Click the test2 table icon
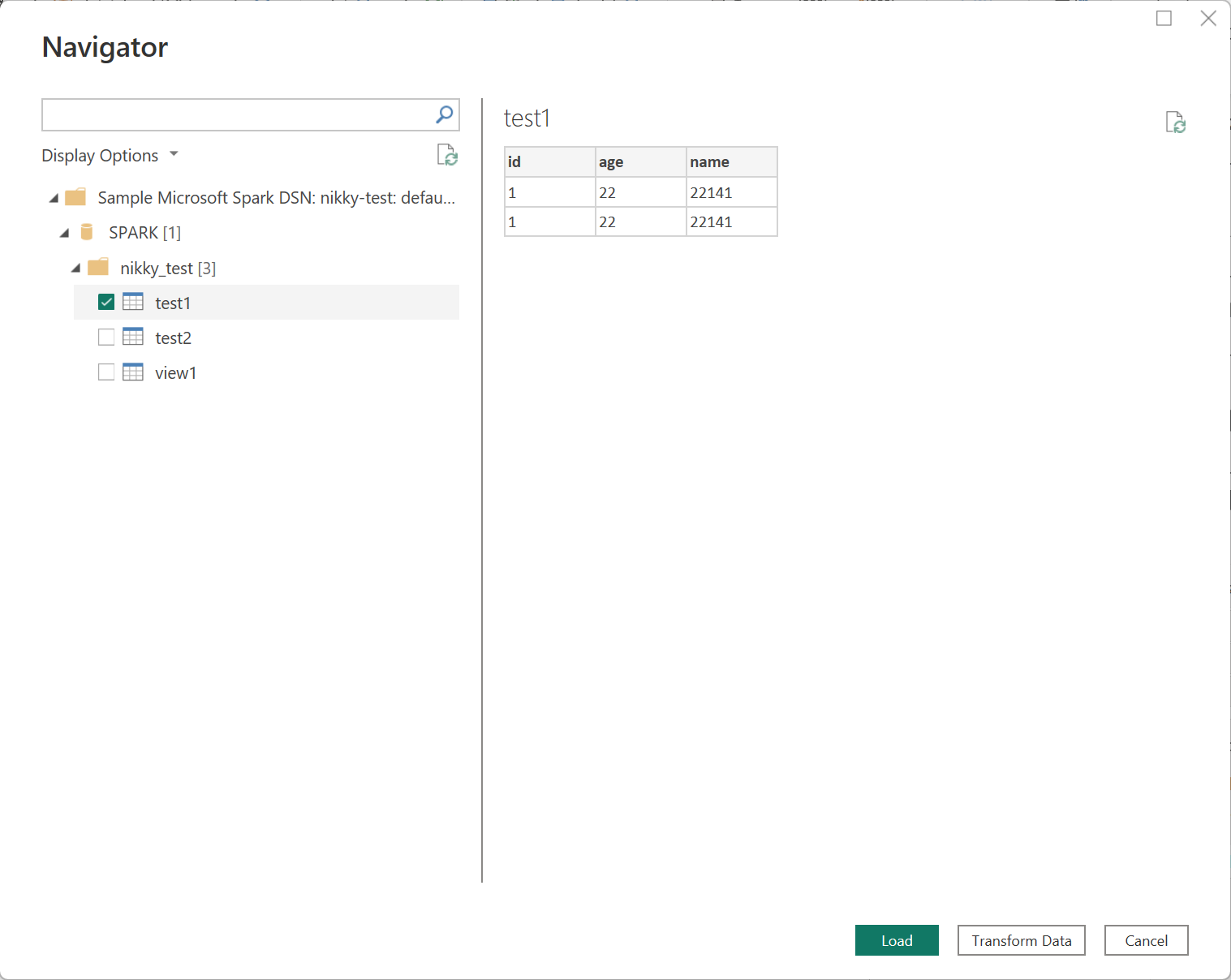This screenshot has height=980, width=1231. tap(133, 337)
